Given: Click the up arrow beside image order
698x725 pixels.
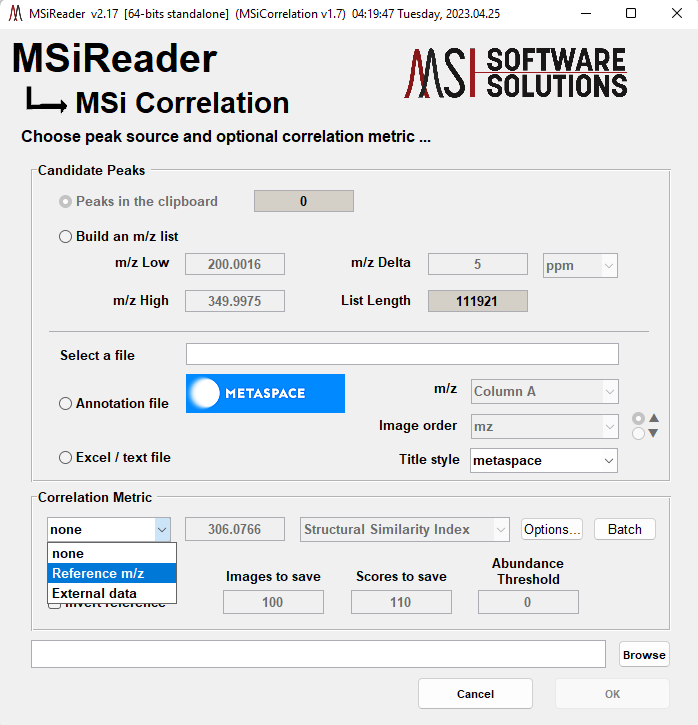Looking at the screenshot, I should tap(654, 418).
